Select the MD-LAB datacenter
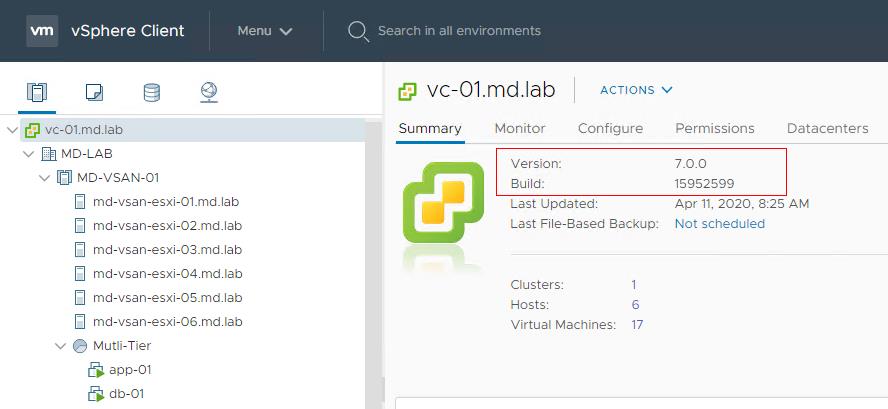This screenshot has height=409, width=888. click(87, 154)
